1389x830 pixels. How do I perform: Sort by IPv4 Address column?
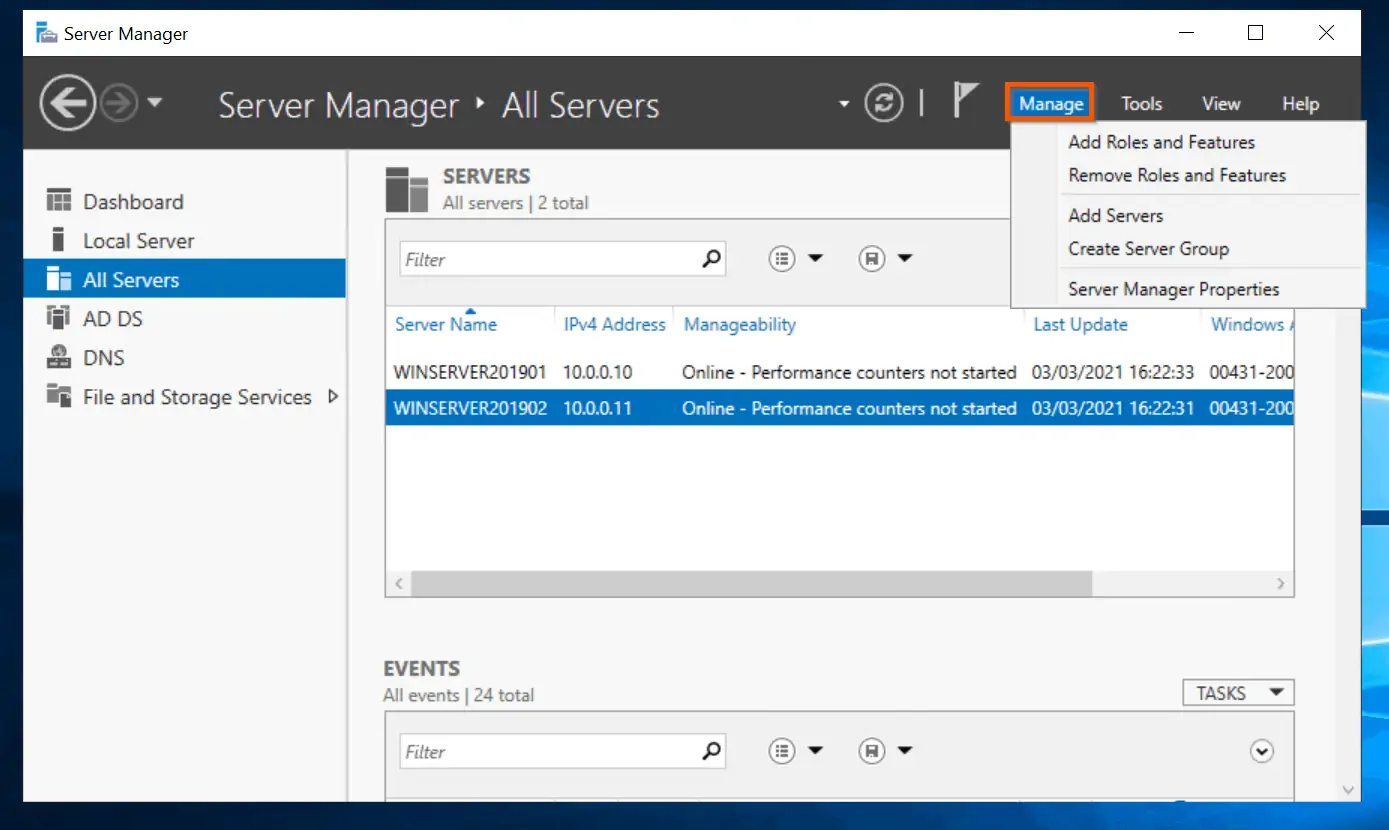pyautogui.click(x=614, y=325)
